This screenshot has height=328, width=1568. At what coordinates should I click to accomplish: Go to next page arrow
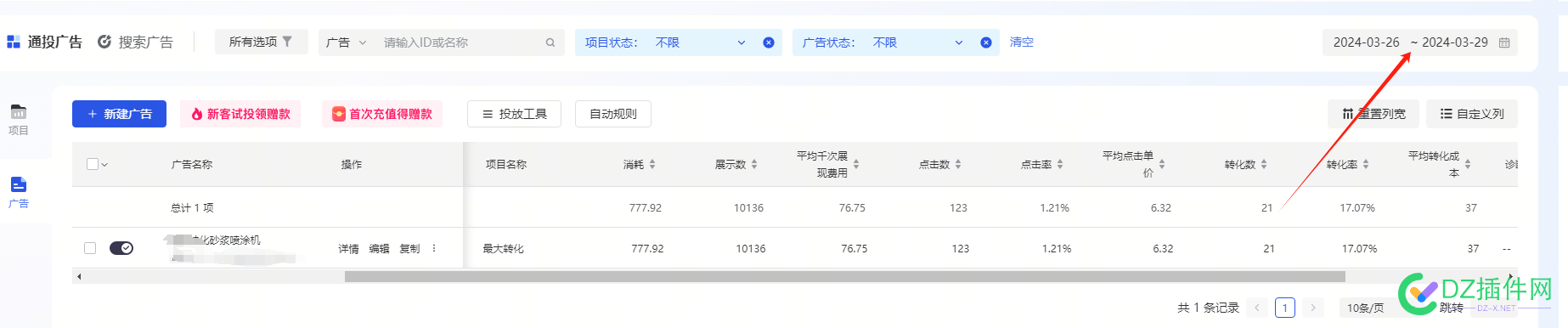pyautogui.click(x=1313, y=308)
